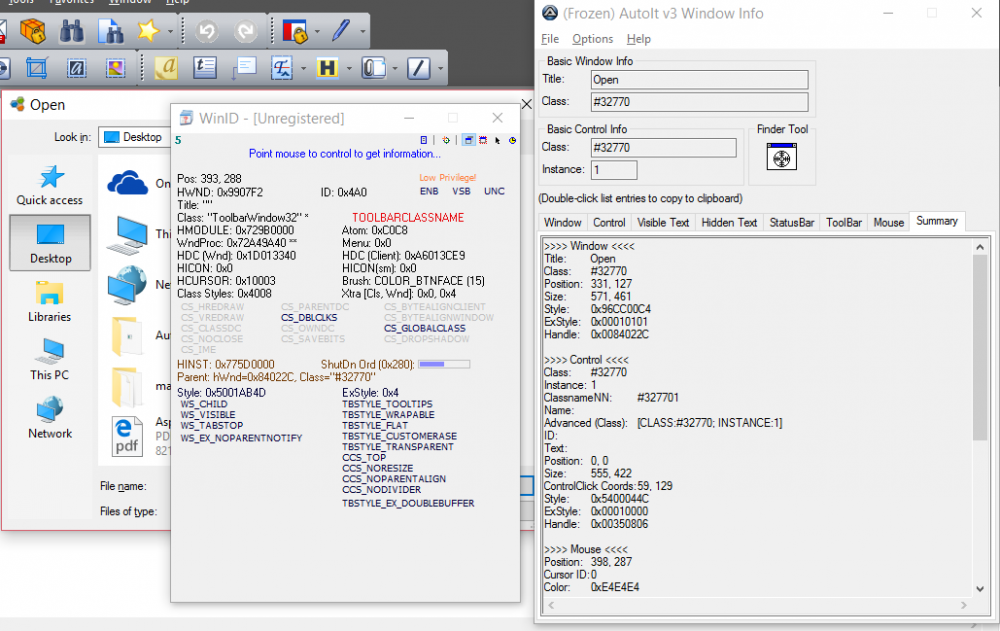Viewport: 1000px width, 631px height.
Task: Open Libraries in the Open dialog sidebar
Action: click(50, 302)
